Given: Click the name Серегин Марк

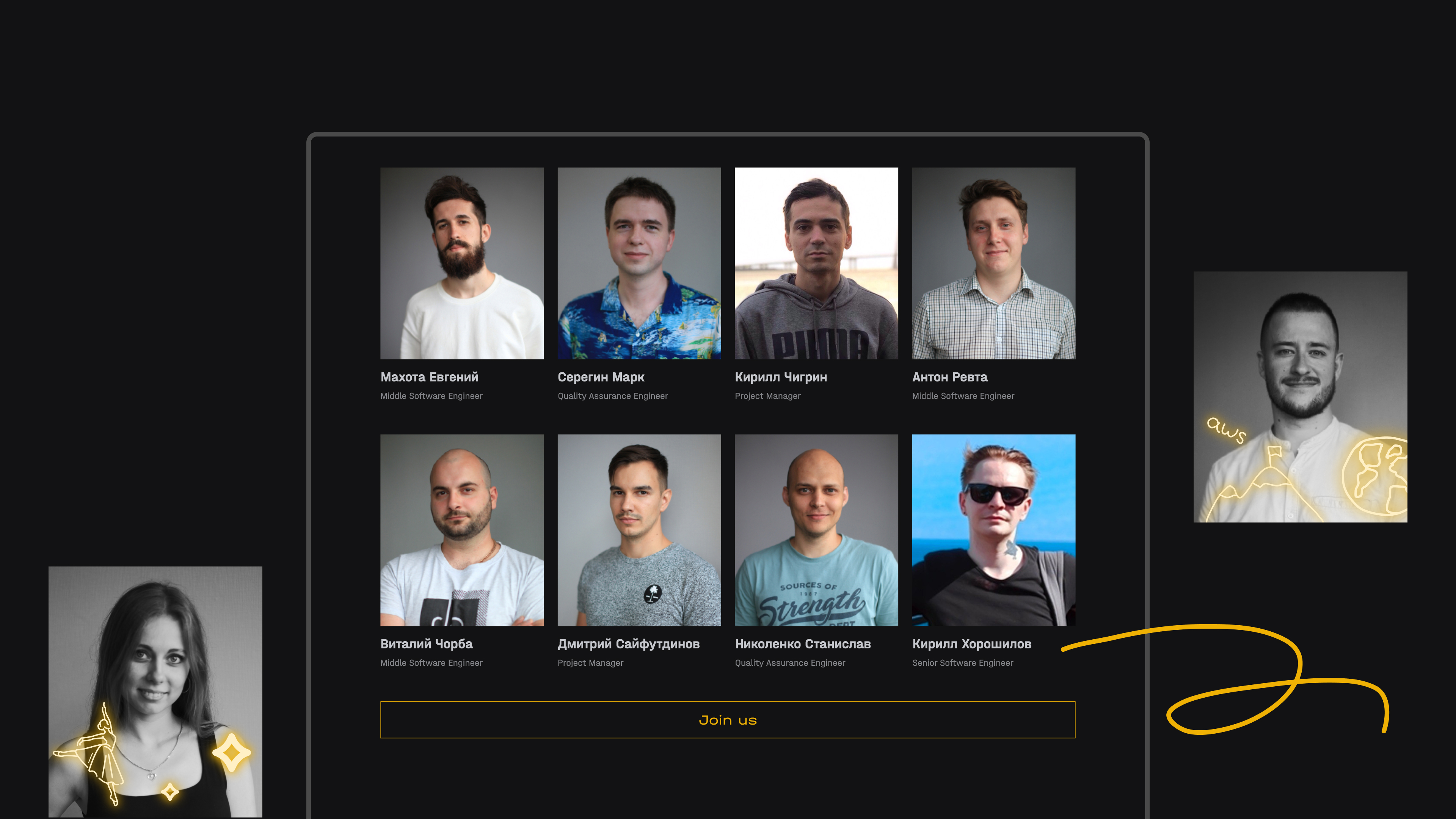Looking at the screenshot, I should [x=601, y=377].
